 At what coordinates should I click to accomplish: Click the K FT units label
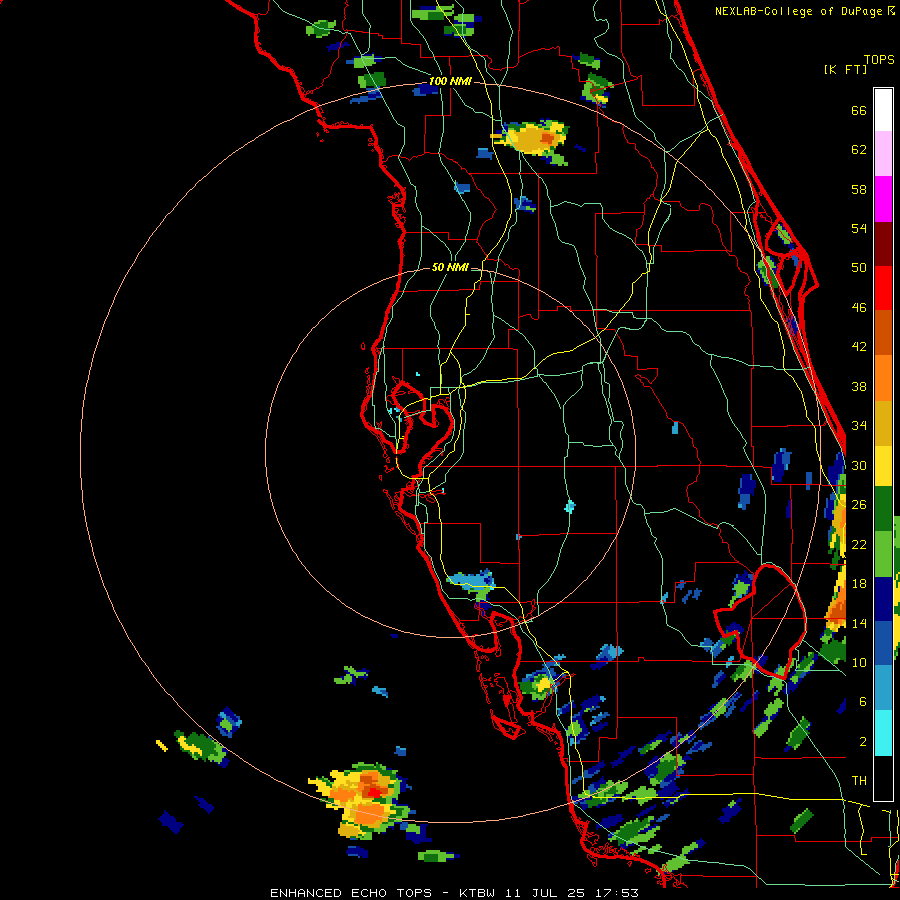[x=845, y=69]
